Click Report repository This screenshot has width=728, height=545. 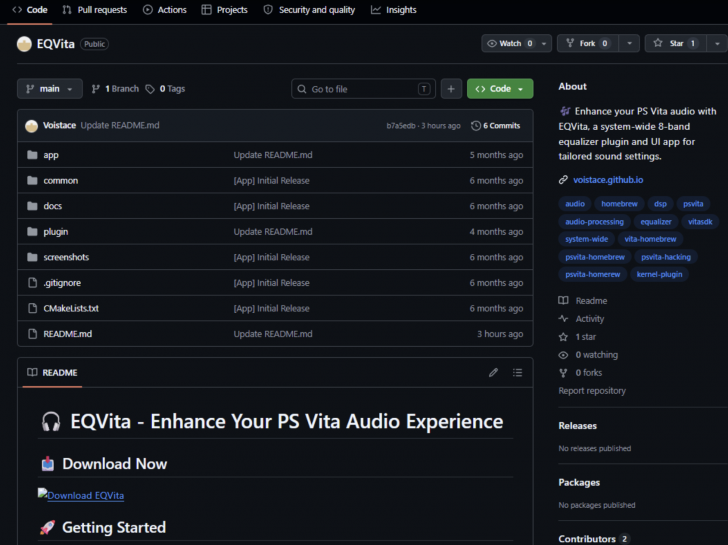(592, 391)
